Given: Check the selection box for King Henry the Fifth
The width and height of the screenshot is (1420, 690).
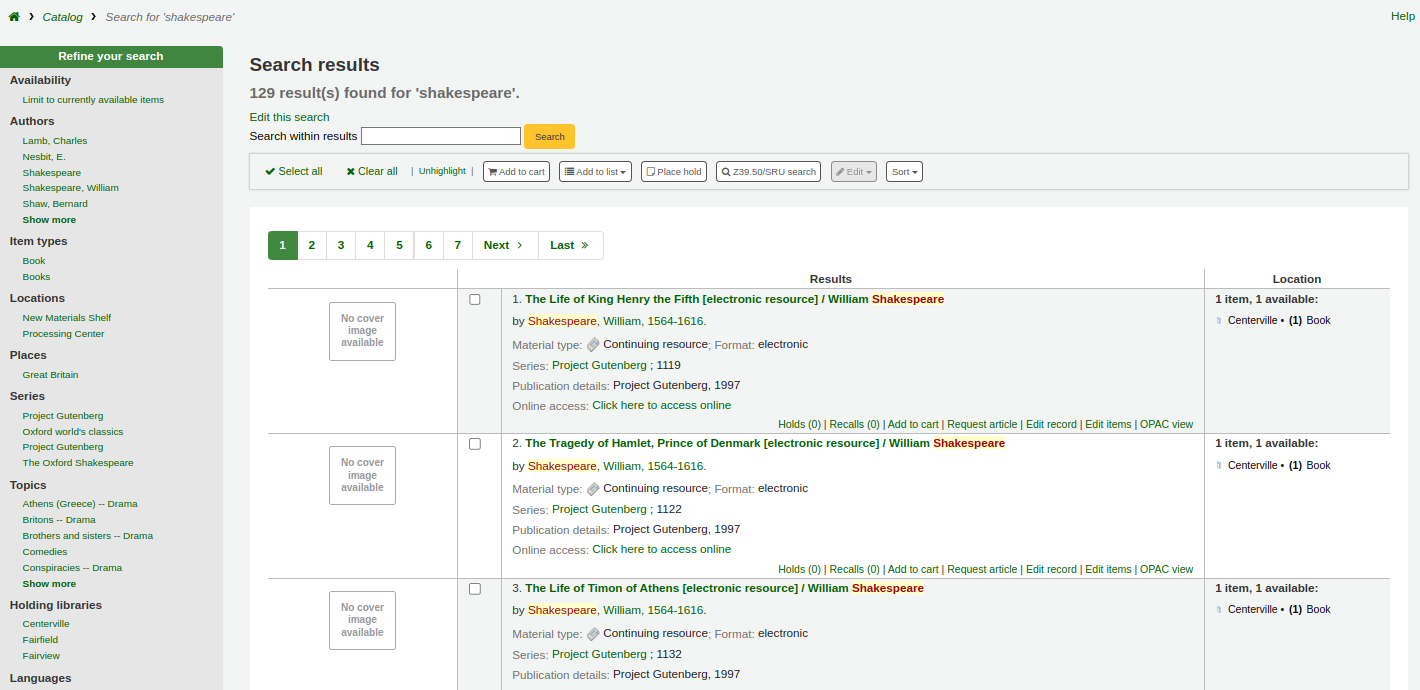Looking at the screenshot, I should click(x=475, y=298).
